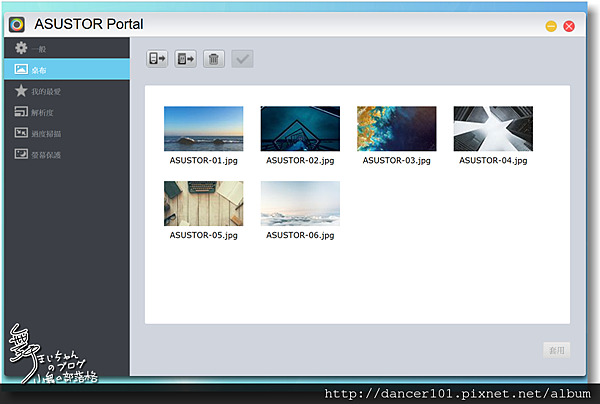The height and width of the screenshot is (404, 600).
Task: Open the 過度掃描 overscan section
Action: (67, 133)
